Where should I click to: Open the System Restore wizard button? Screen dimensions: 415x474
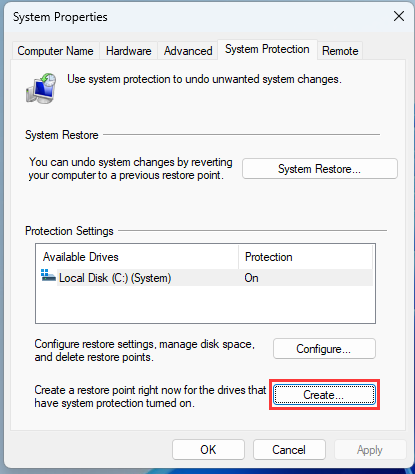tap(320, 169)
